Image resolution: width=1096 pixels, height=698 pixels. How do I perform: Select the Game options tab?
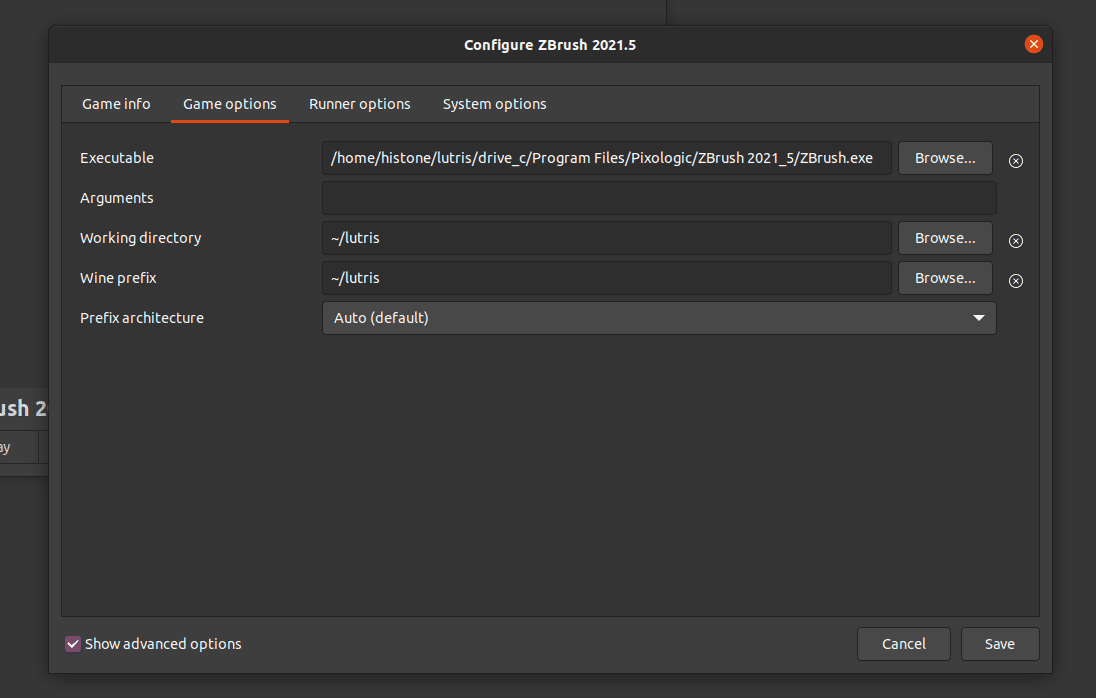click(x=230, y=104)
